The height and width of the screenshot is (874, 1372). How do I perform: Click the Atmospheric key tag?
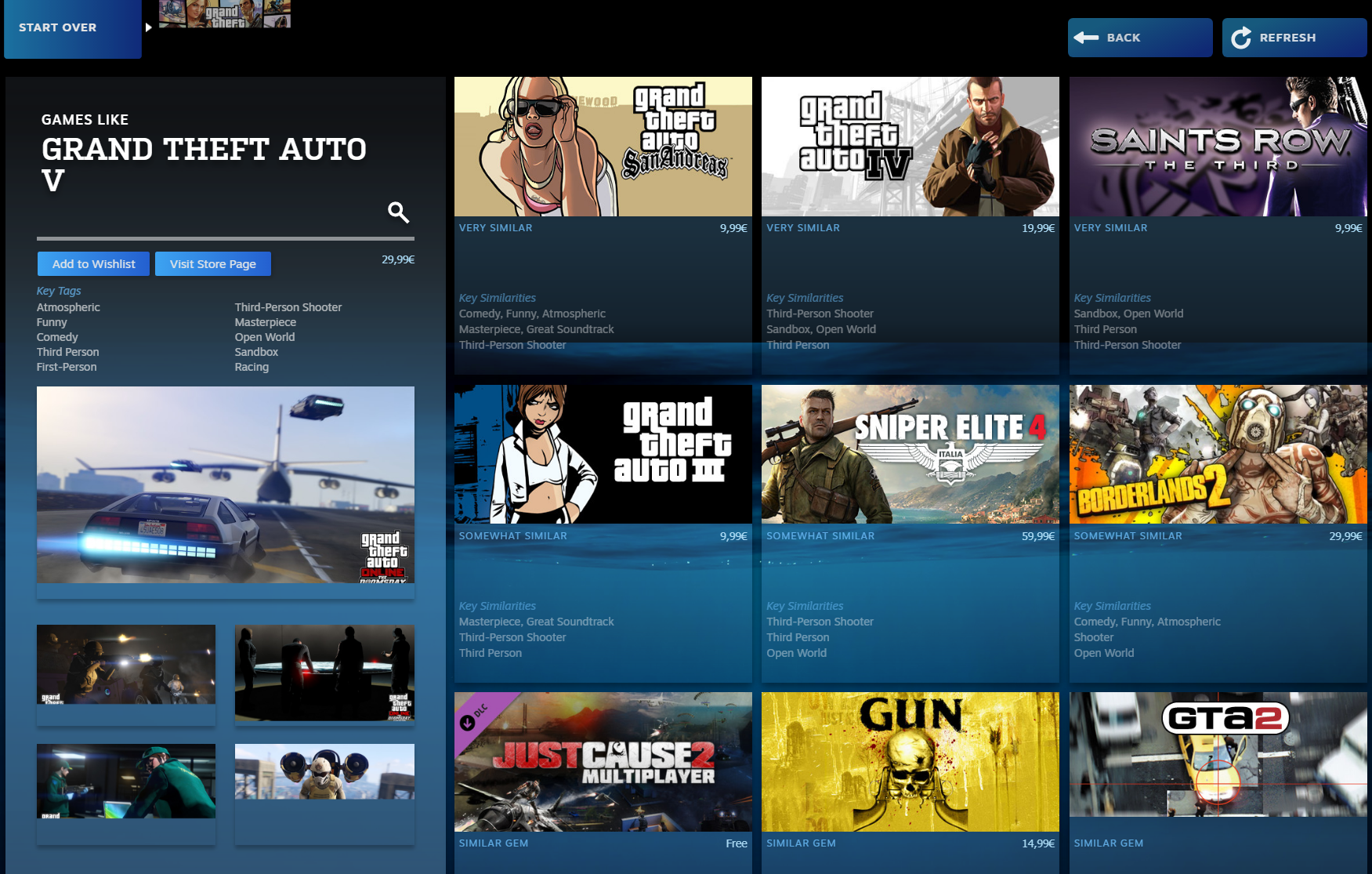pos(68,307)
